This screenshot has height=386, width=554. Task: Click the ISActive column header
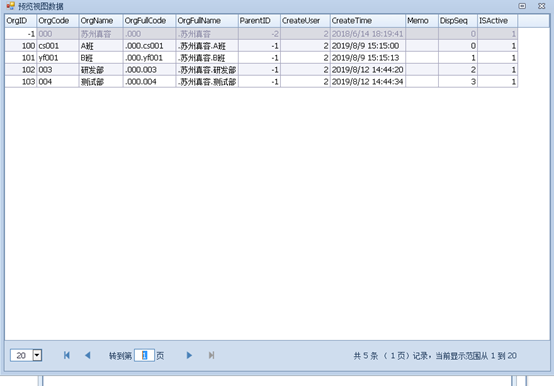point(497,21)
